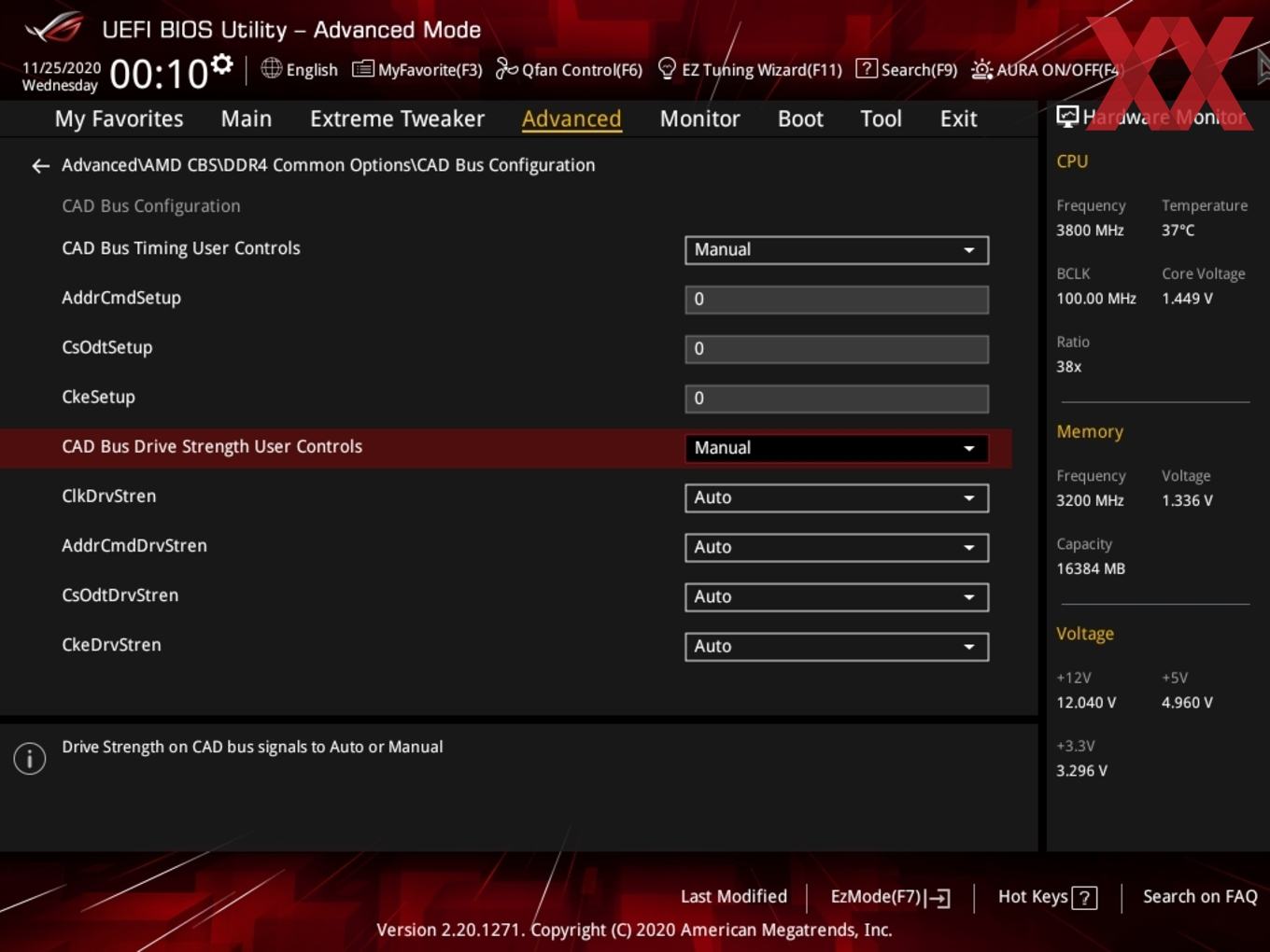Expand the CsOdtDrvStren dropdown
This screenshot has height=952, width=1270.
click(x=837, y=596)
